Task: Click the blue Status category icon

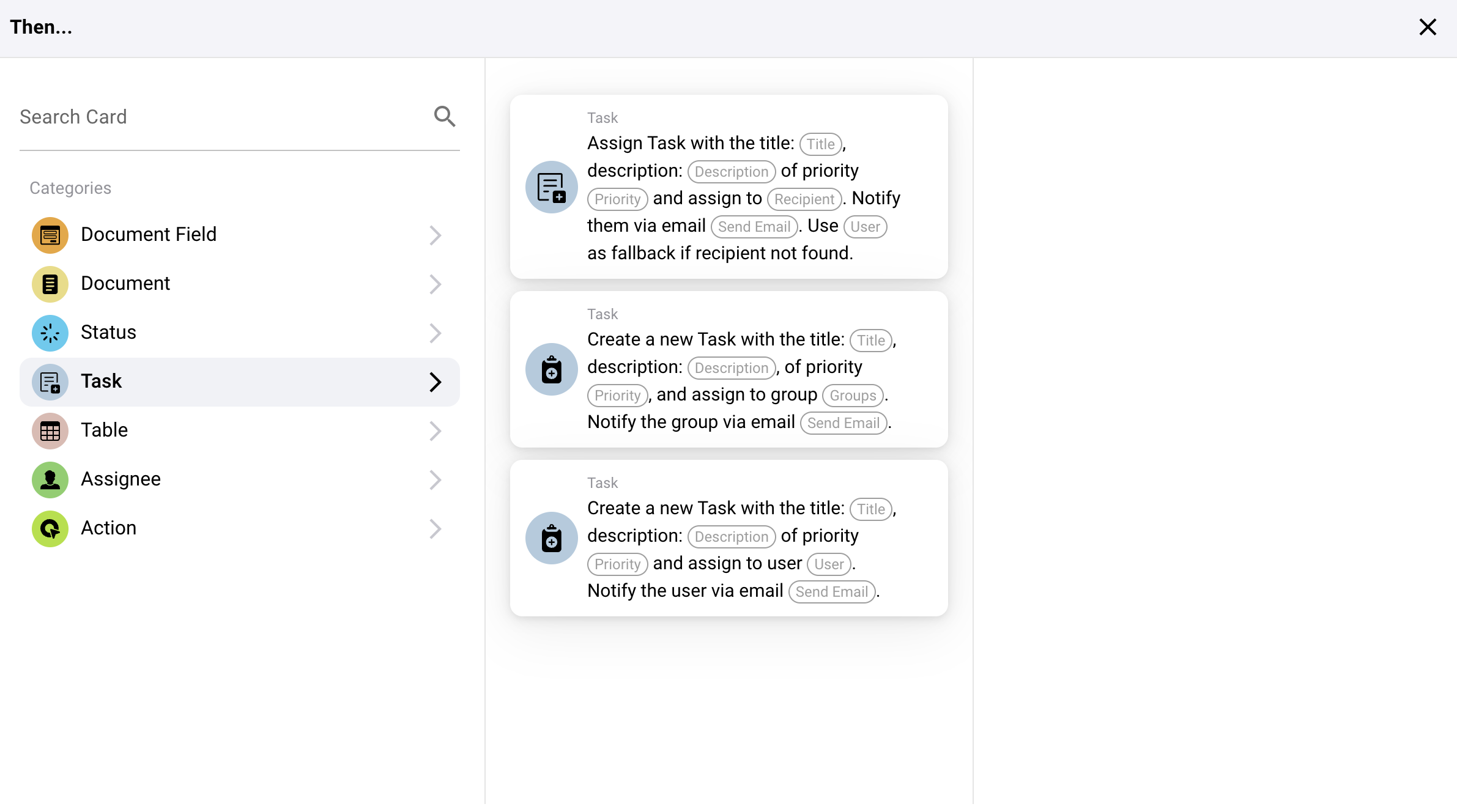Action: [50, 333]
